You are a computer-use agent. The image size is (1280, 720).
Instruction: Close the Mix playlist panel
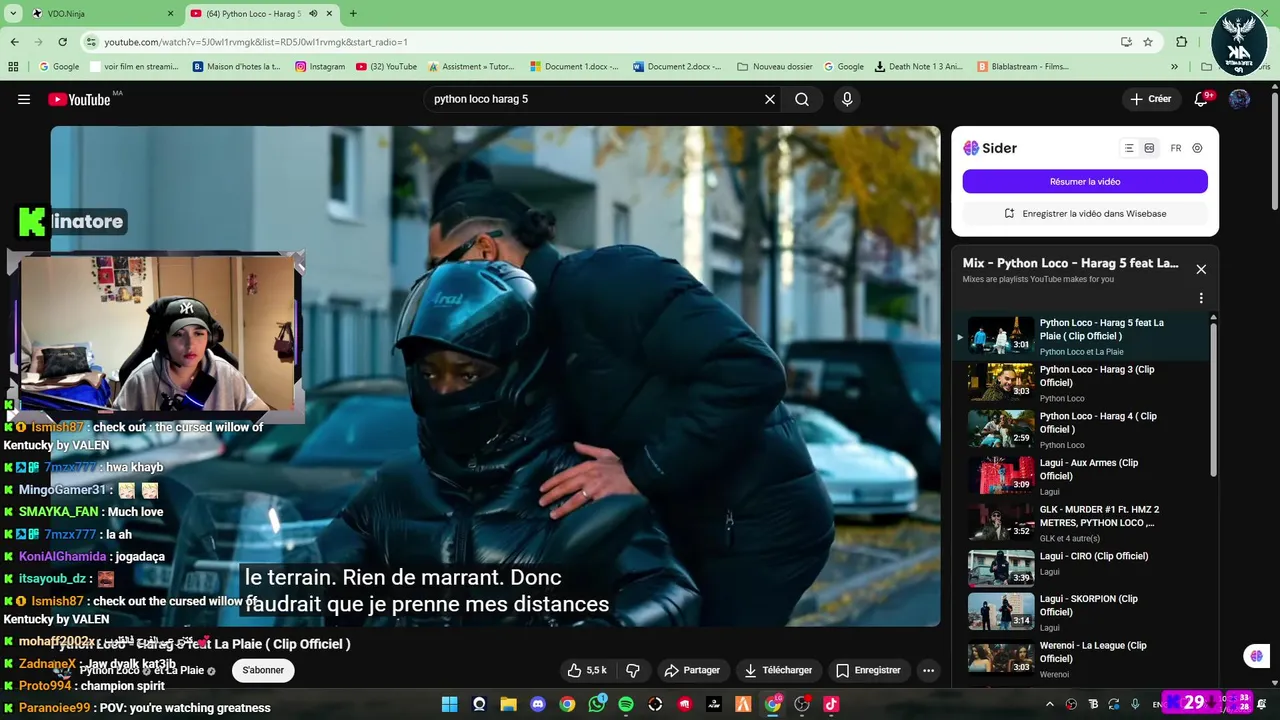[x=1201, y=269]
